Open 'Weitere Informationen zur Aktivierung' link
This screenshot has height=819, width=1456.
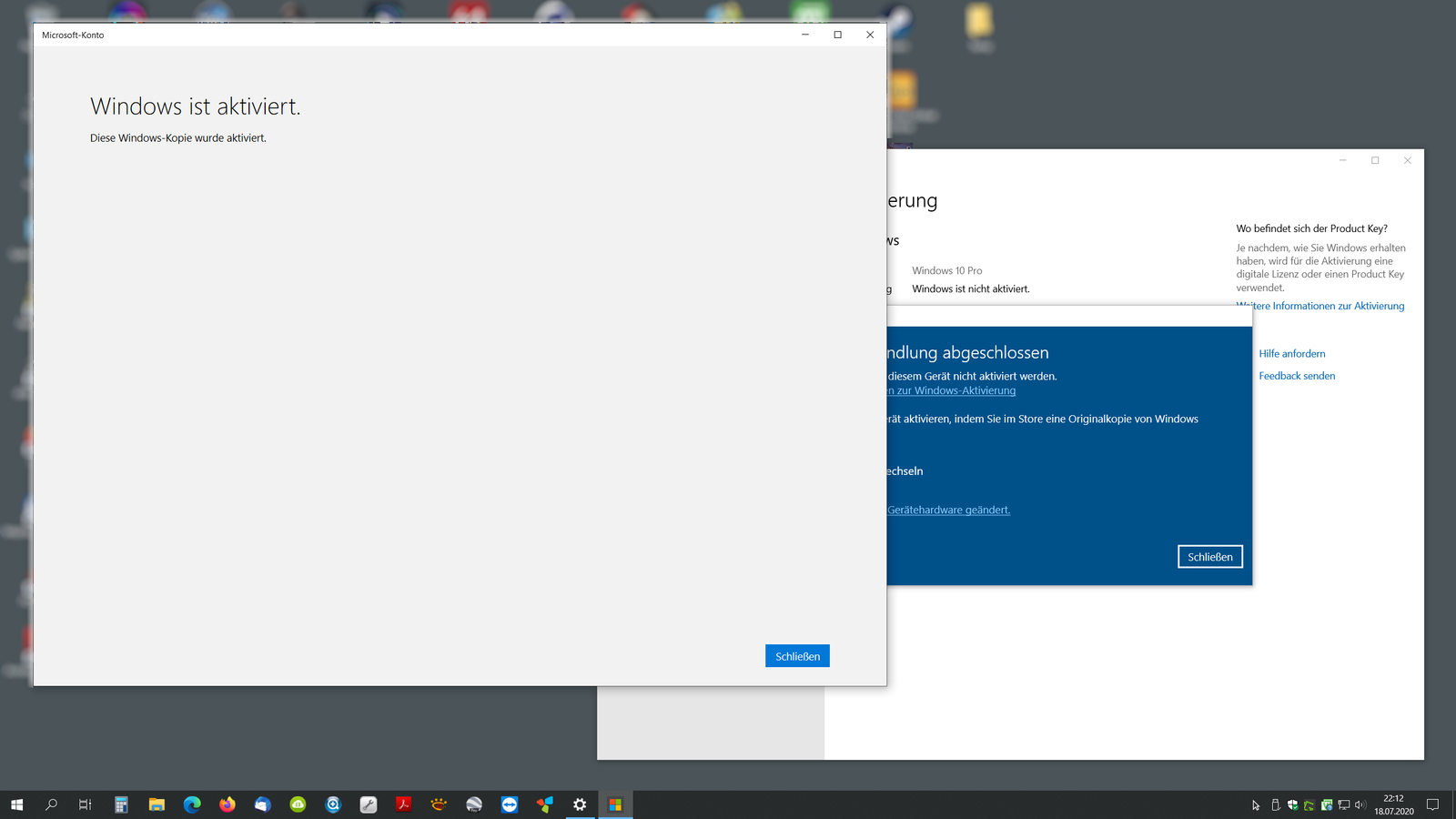pyautogui.click(x=1320, y=306)
